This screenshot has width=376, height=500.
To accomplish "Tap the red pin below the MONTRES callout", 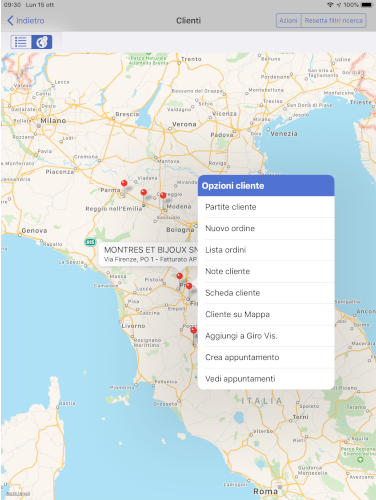I will click(179, 276).
